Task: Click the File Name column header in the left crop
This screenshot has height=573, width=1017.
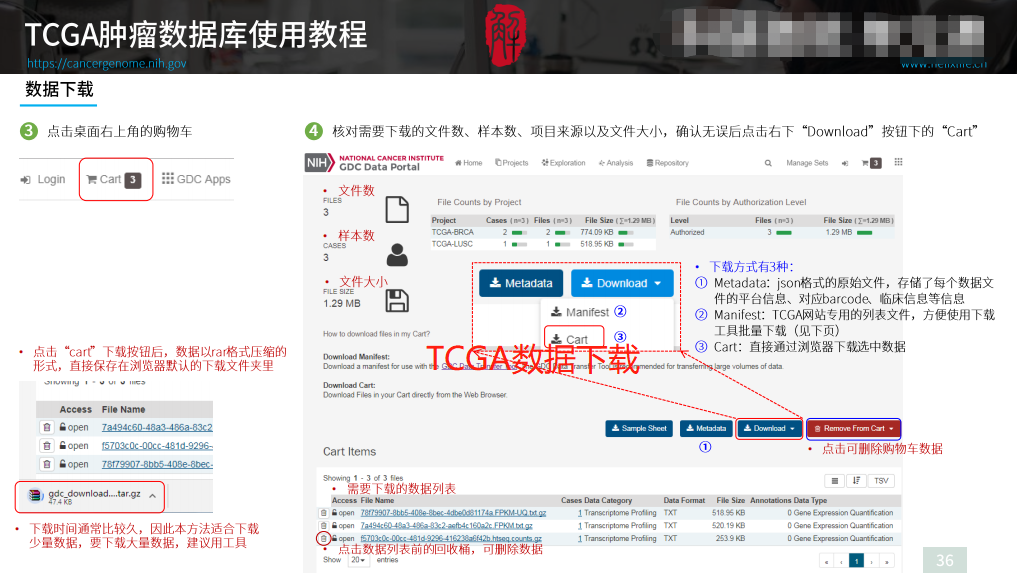Action: 123,409
